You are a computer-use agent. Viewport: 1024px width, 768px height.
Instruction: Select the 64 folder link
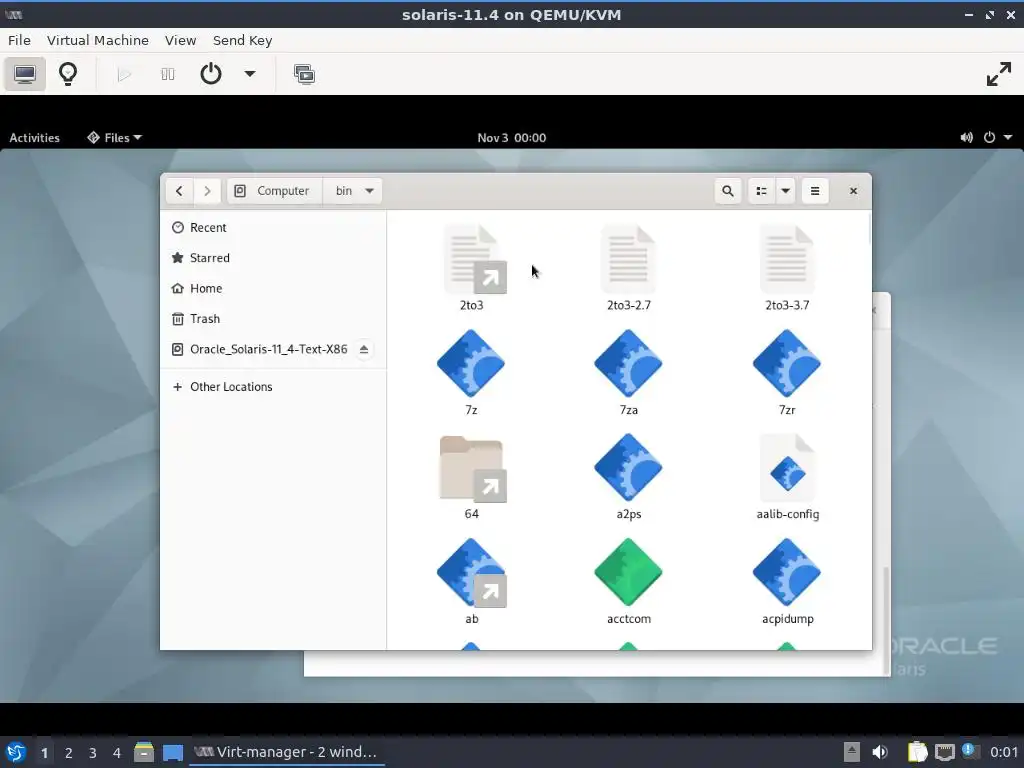pyautogui.click(x=472, y=477)
